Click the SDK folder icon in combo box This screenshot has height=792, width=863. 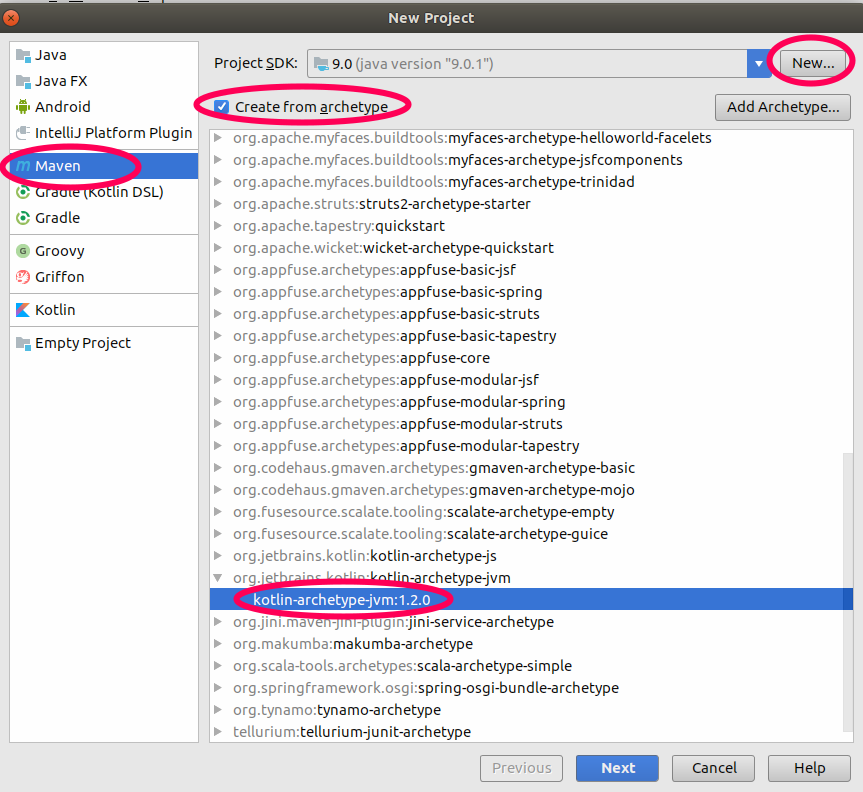pos(321,64)
